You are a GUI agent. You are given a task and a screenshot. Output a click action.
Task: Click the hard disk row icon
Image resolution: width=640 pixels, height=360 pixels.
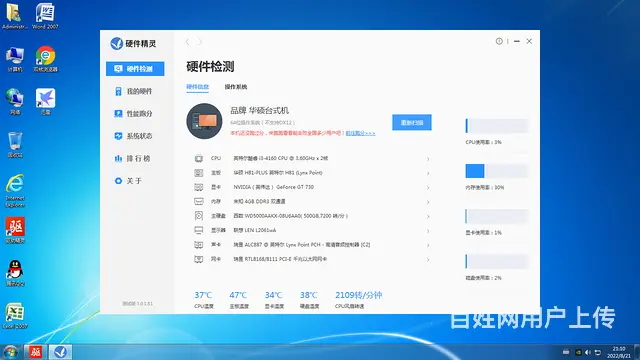tap(199, 216)
